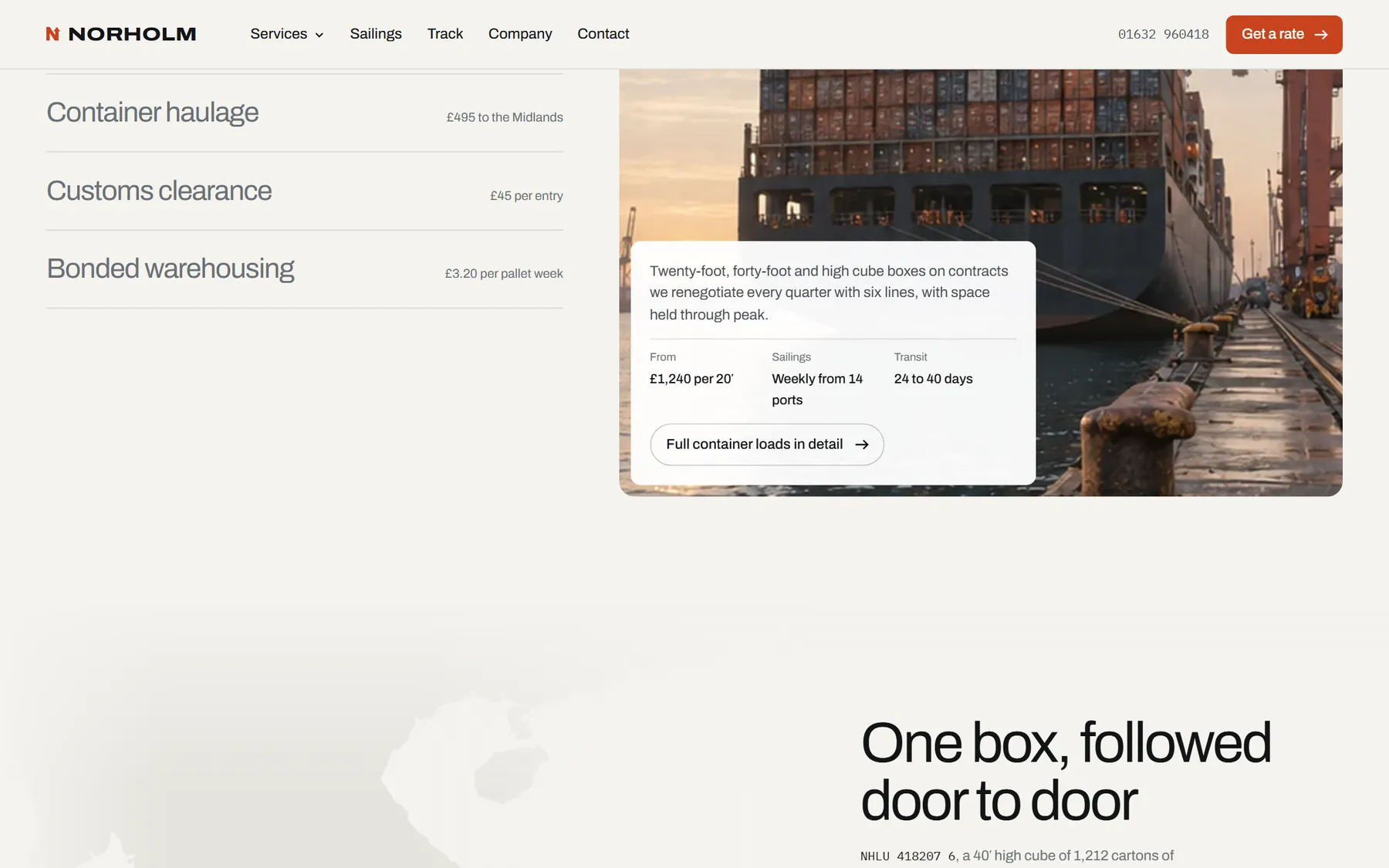Click the Transit label in the card
This screenshot has height=868, width=1389.
[x=911, y=357]
